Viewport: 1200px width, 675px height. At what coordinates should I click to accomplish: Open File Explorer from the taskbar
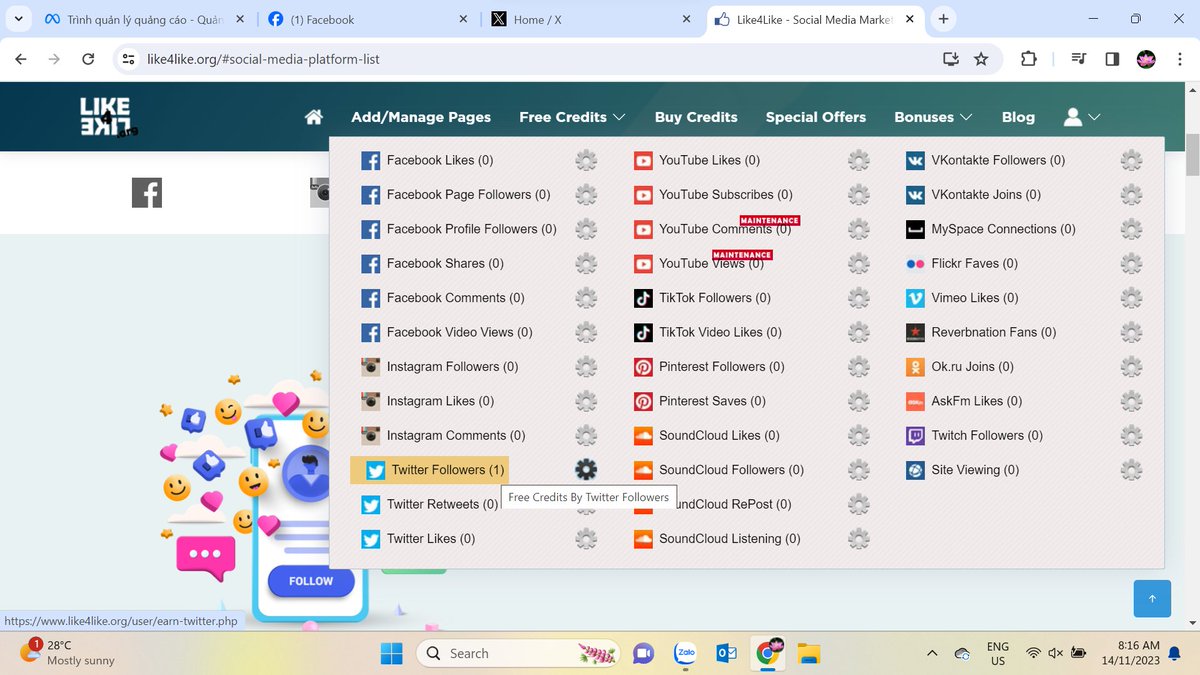(808, 653)
